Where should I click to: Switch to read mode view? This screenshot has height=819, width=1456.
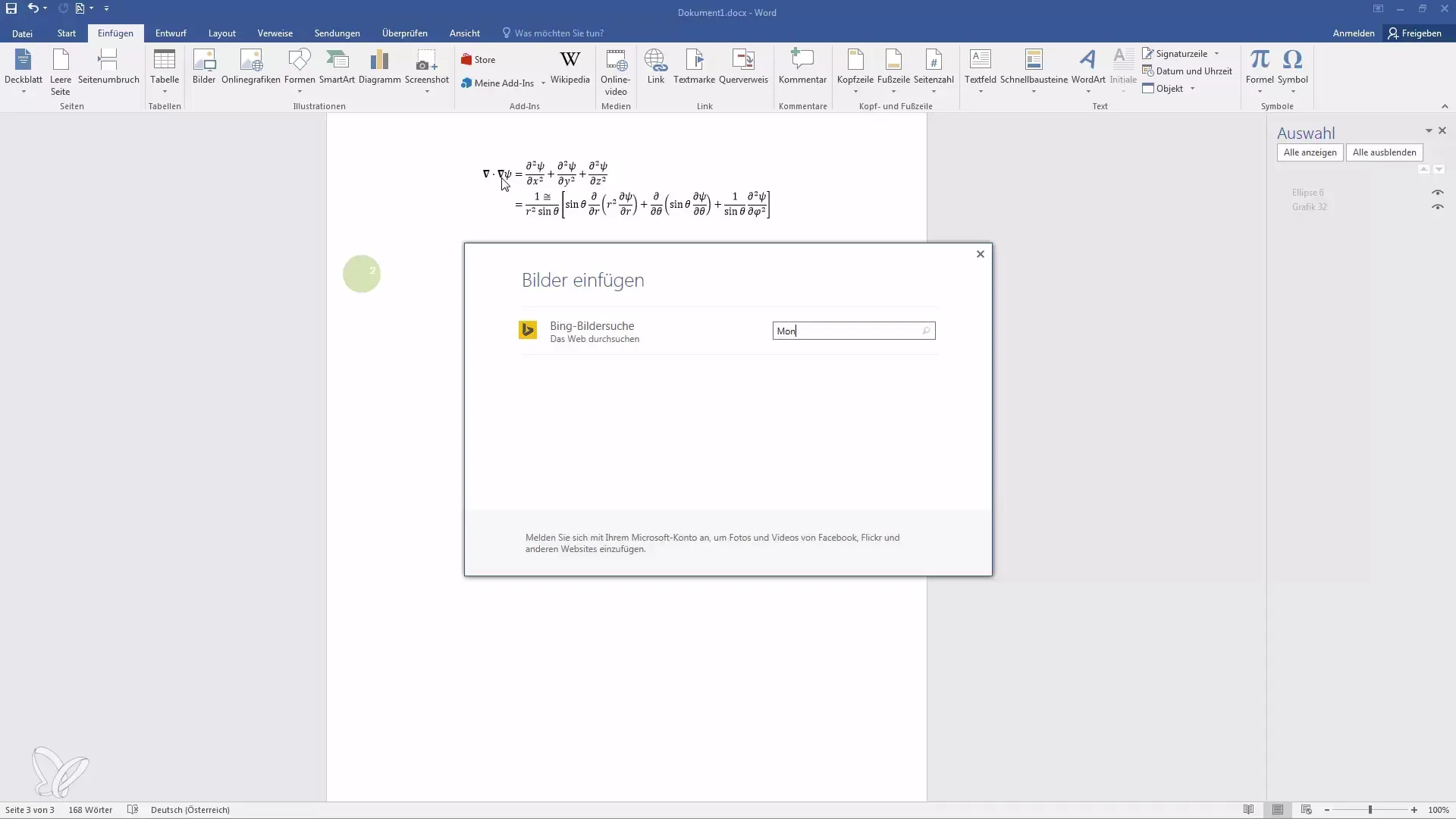(x=1248, y=810)
